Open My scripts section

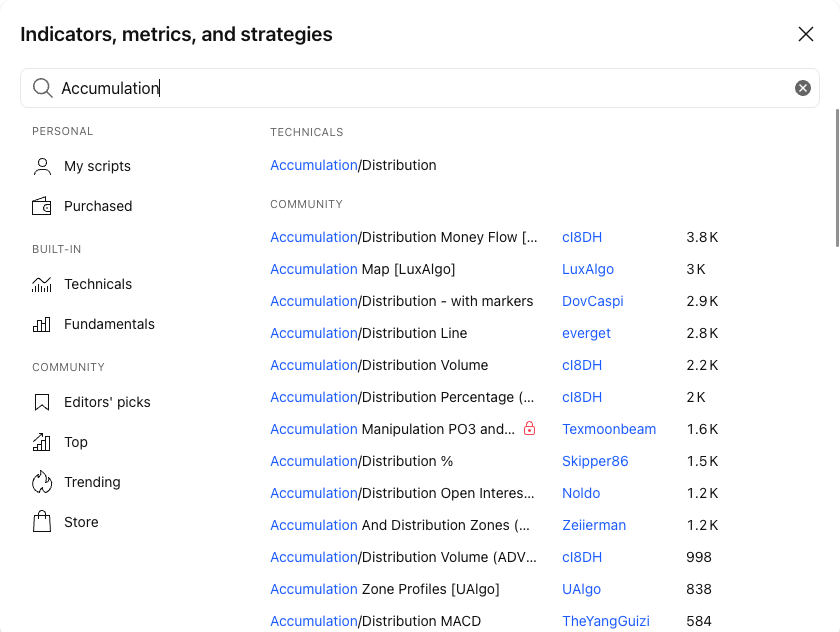pyautogui.click(x=98, y=166)
